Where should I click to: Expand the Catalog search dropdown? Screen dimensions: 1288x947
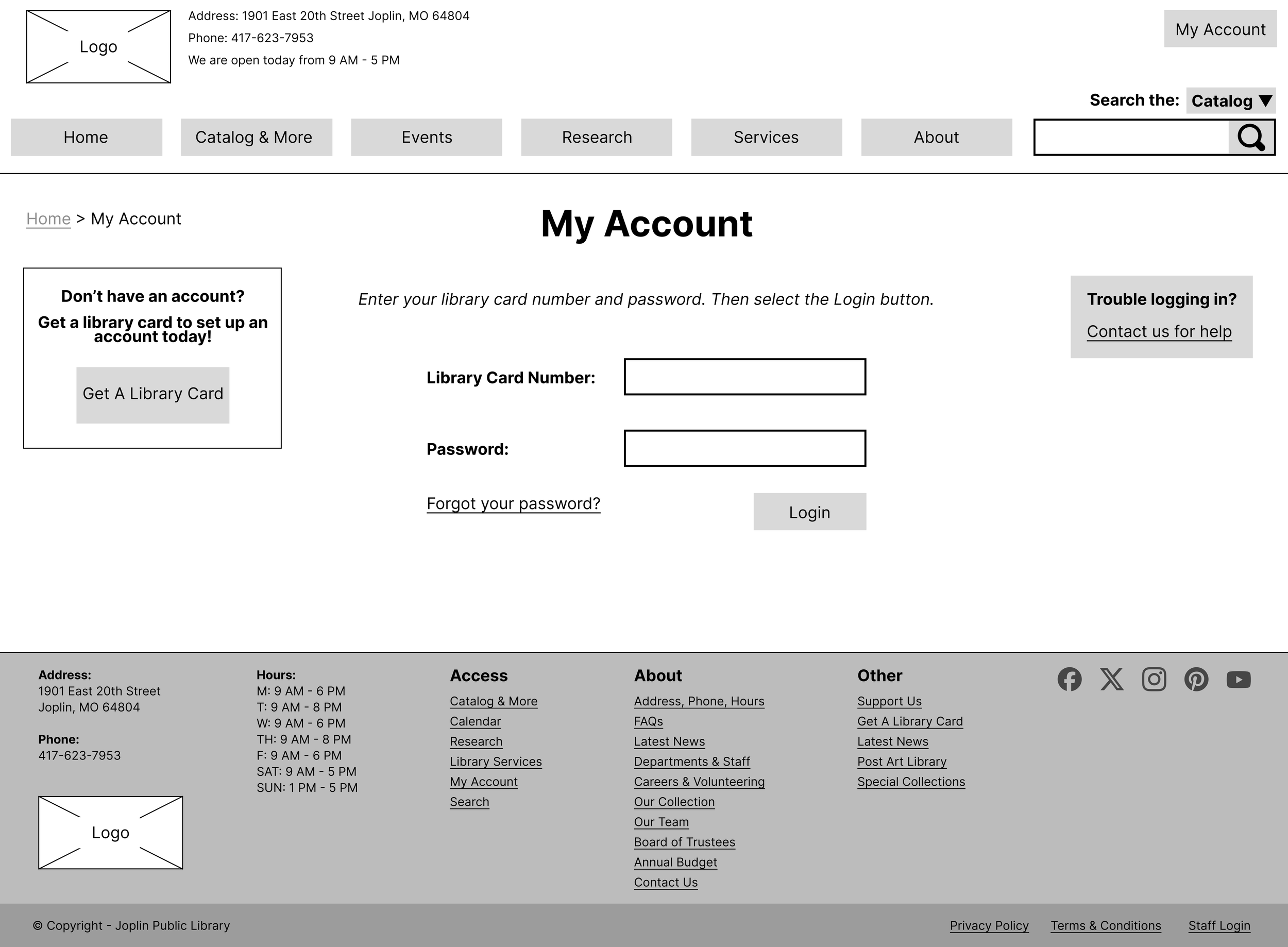click(x=1231, y=100)
